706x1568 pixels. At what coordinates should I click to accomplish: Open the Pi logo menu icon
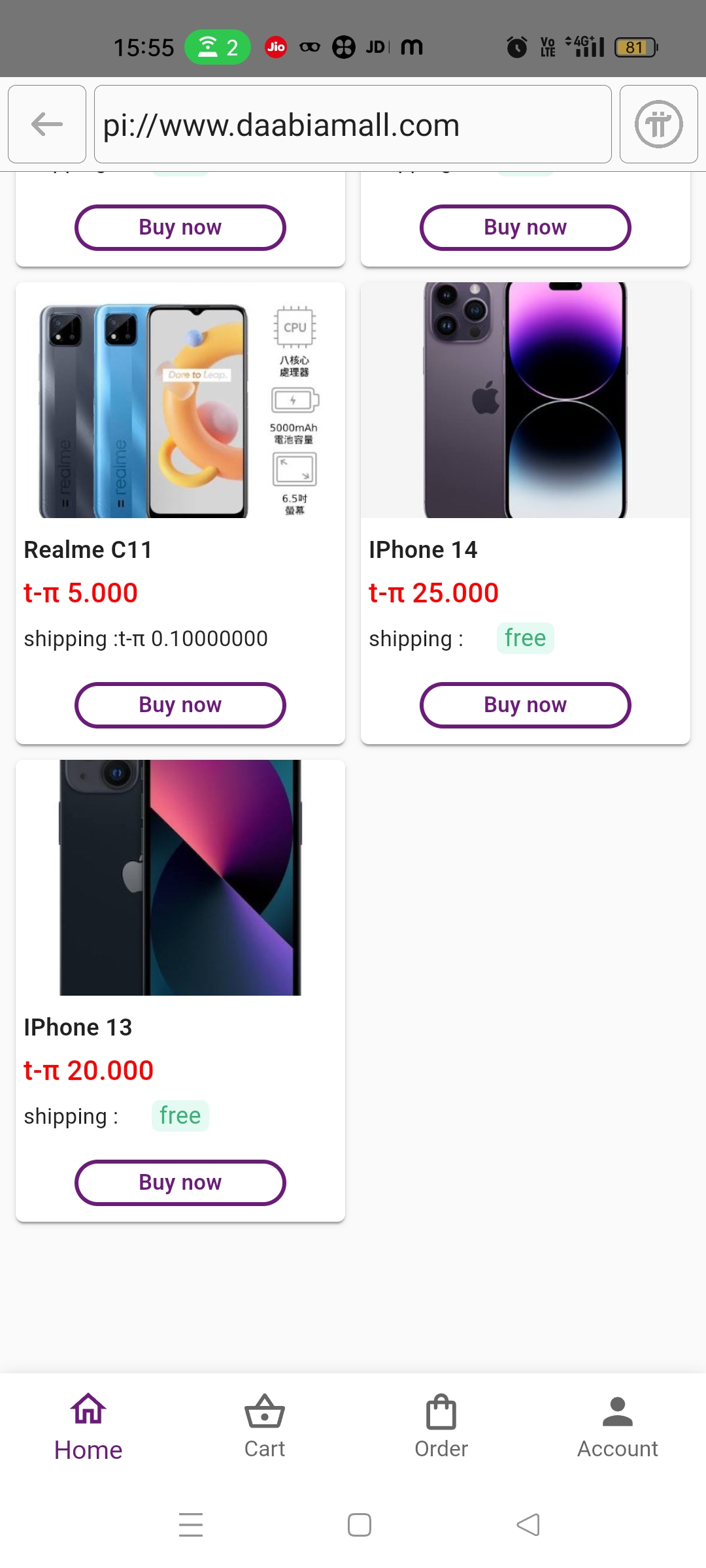point(658,124)
